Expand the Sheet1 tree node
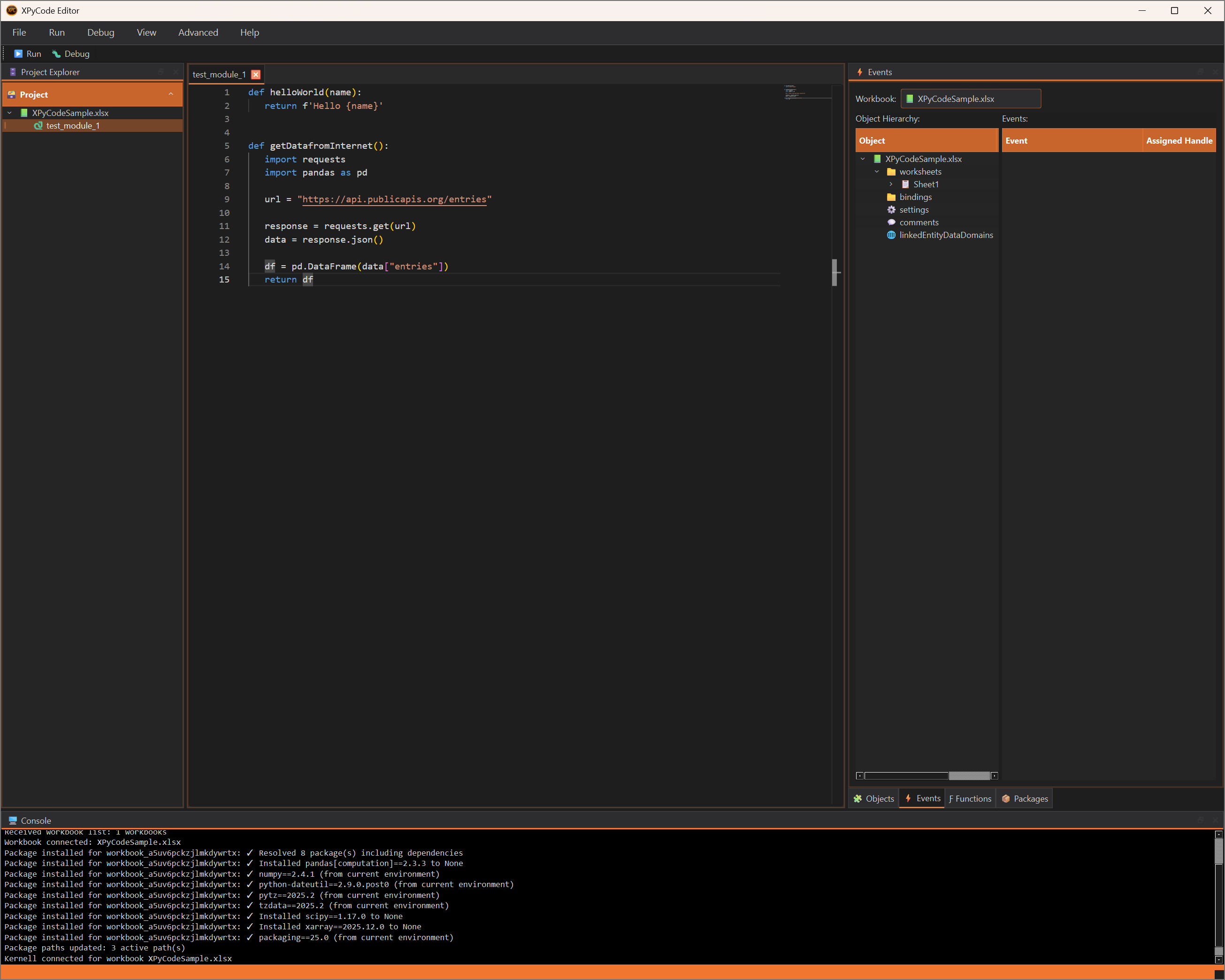The width and height of the screenshot is (1225, 980). point(890,184)
